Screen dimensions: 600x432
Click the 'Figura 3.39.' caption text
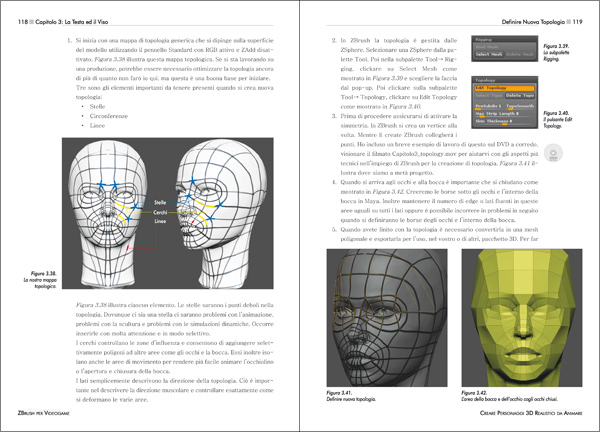coord(556,46)
